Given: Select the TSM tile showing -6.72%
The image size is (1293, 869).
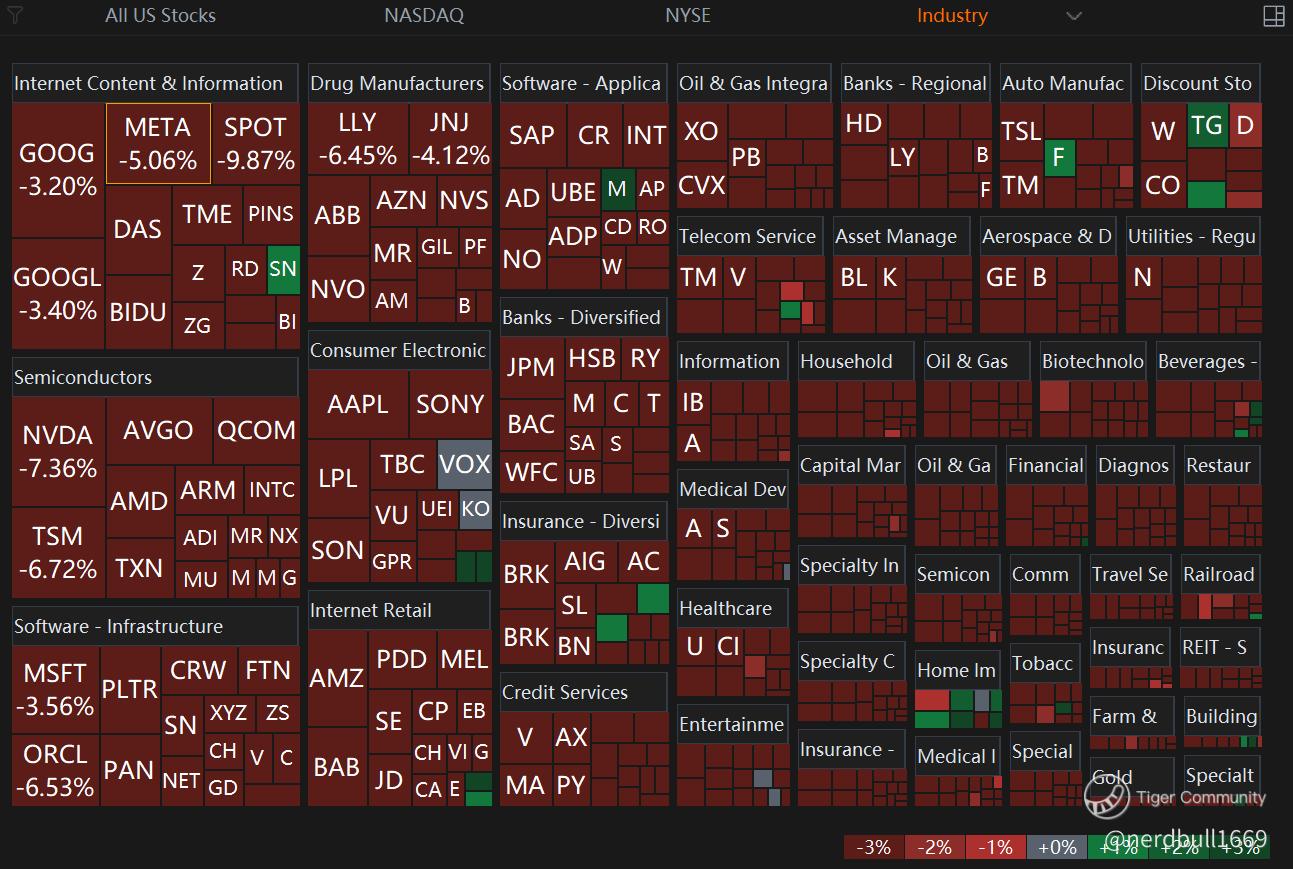Looking at the screenshot, I should [x=58, y=552].
